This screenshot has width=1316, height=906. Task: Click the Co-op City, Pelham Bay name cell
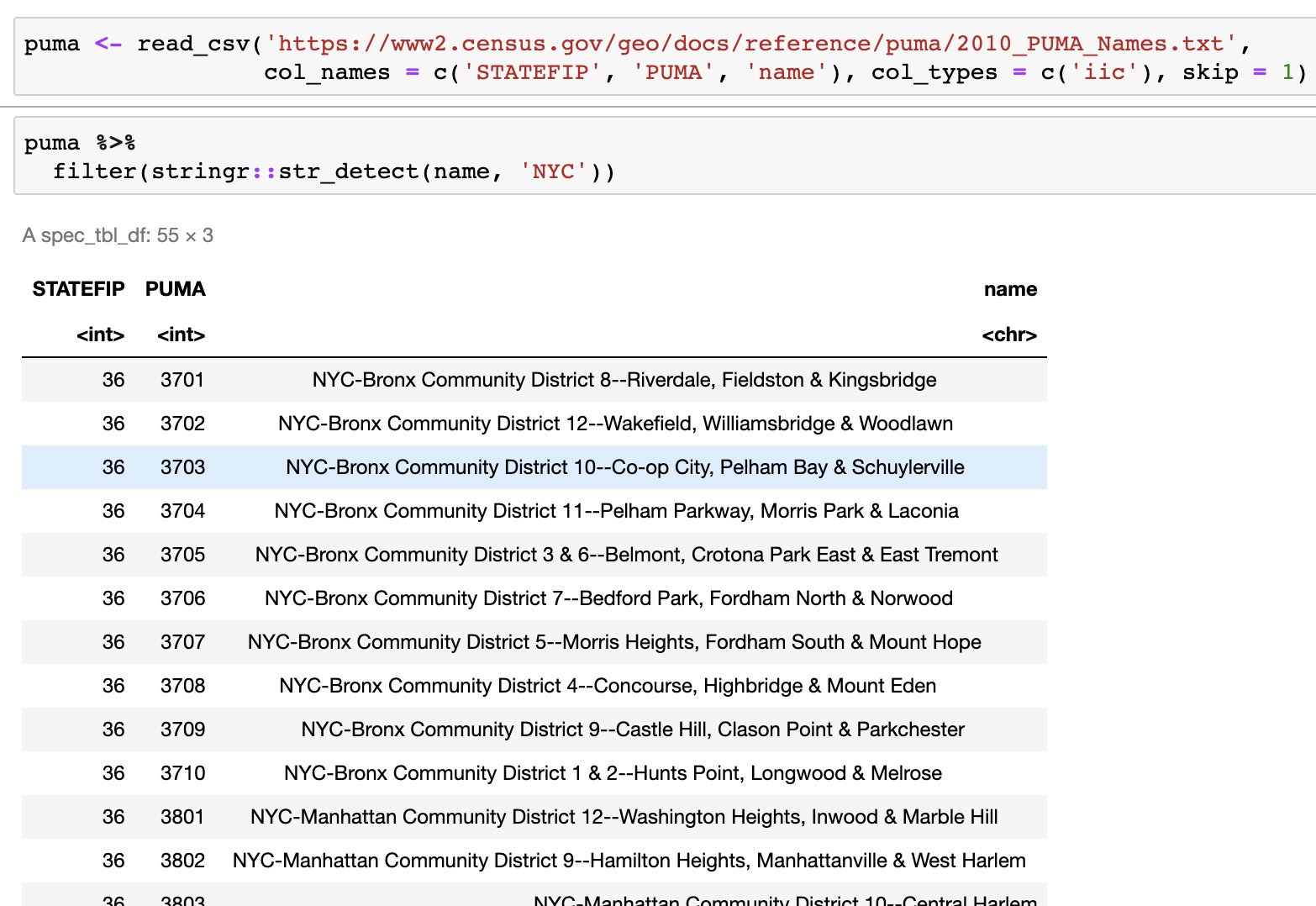click(625, 467)
